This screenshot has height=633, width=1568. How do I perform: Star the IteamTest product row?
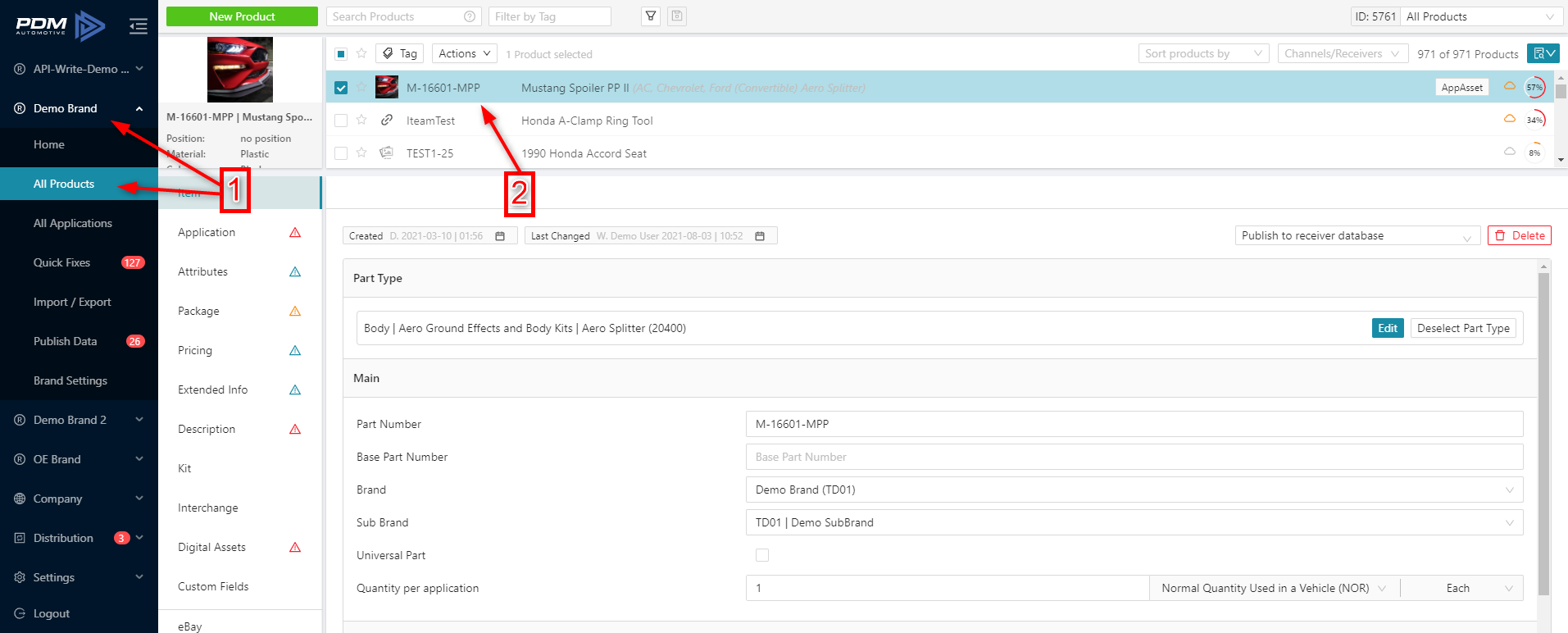[x=361, y=120]
